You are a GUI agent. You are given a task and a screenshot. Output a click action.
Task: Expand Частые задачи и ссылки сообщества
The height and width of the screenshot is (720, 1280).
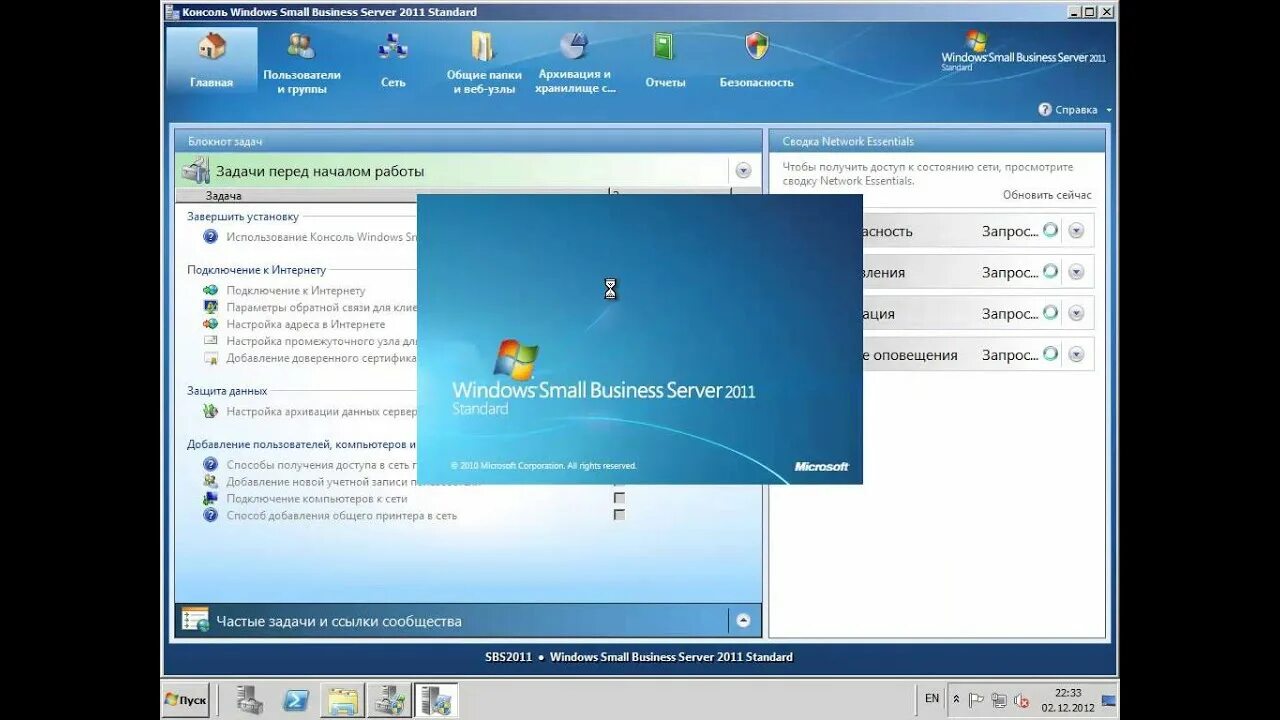[x=743, y=620]
